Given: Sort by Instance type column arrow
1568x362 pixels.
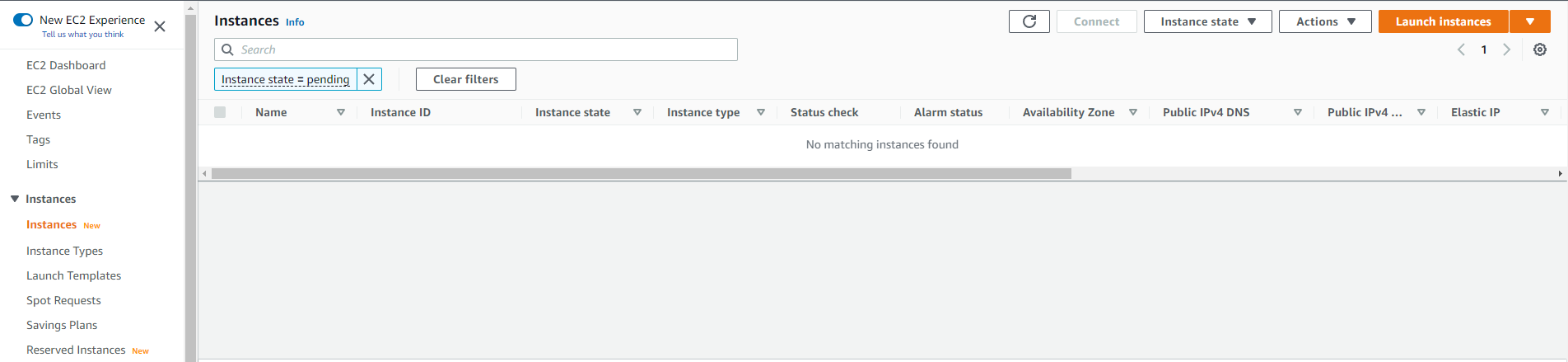Looking at the screenshot, I should (x=761, y=112).
